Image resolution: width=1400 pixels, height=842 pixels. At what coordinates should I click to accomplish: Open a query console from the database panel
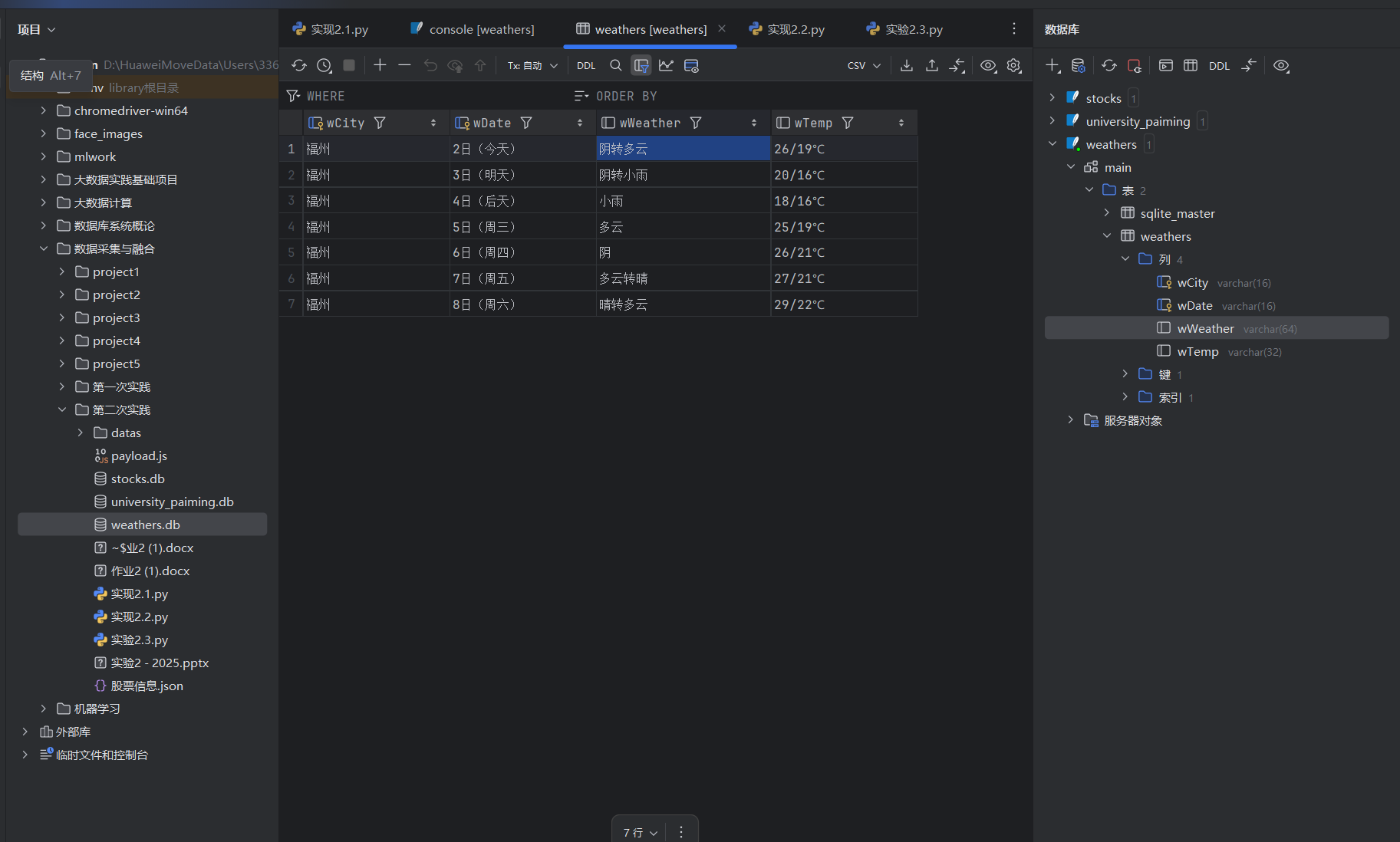1166,66
